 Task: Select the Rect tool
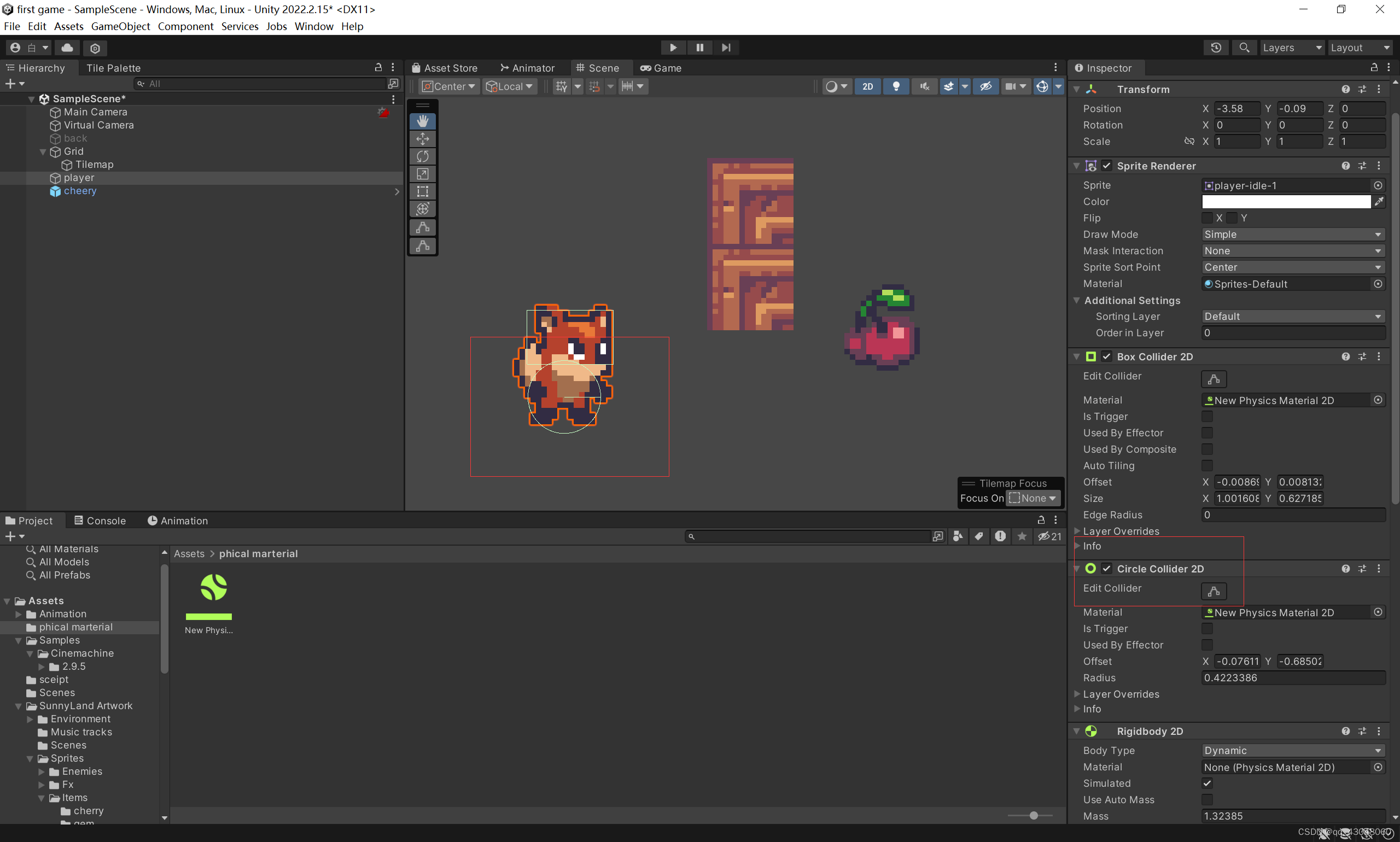coord(422,191)
